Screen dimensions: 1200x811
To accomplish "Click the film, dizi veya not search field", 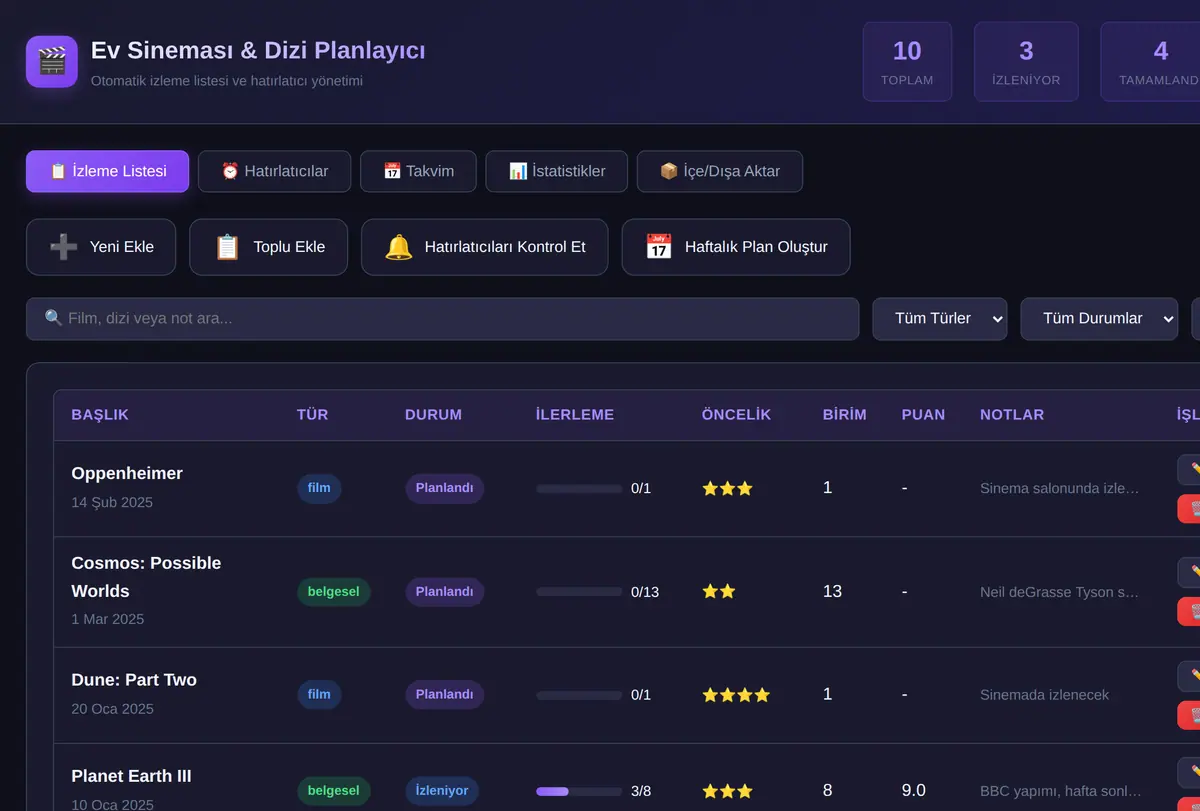I will point(442,319).
